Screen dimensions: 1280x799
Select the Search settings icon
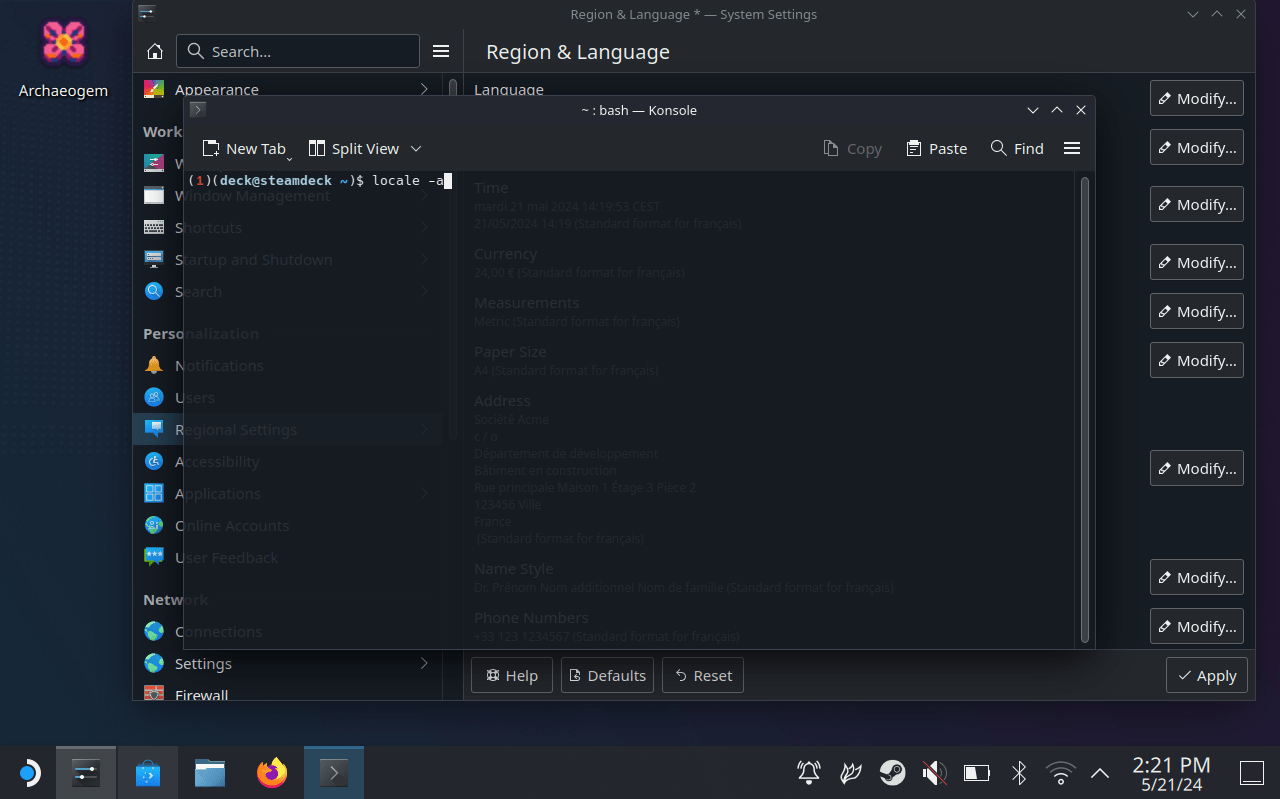(x=154, y=291)
